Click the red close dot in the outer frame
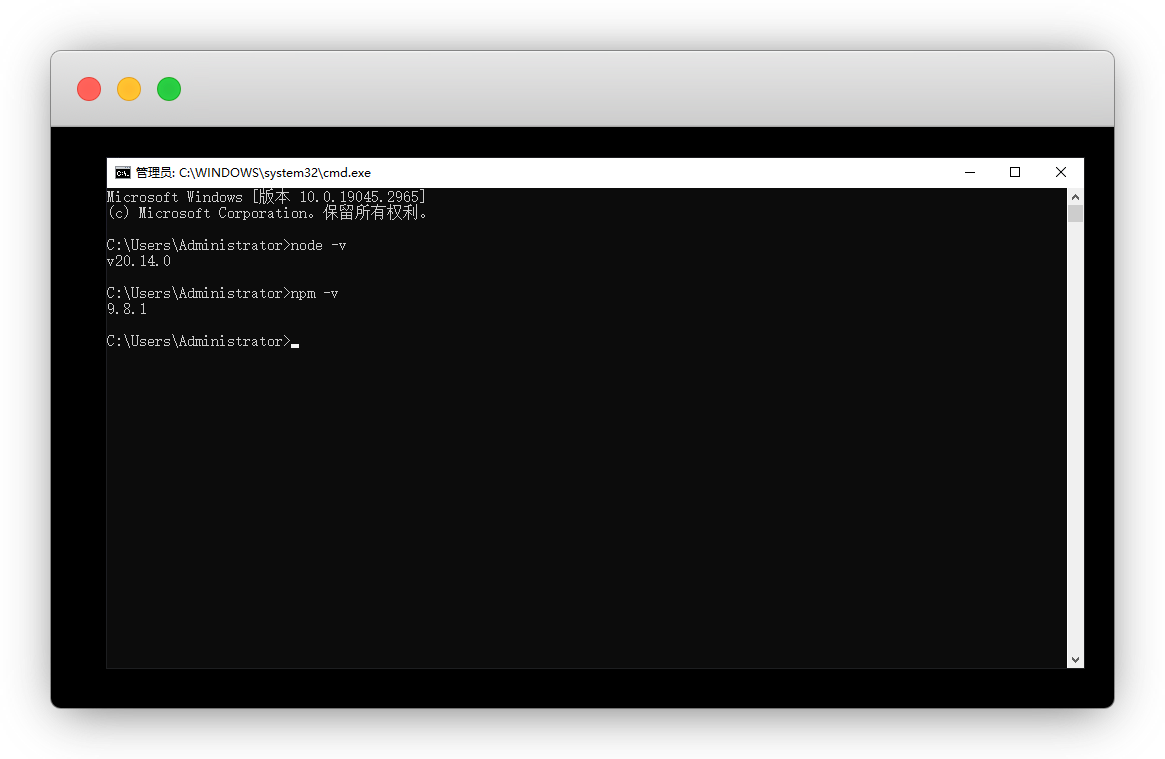This screenshot has height=759, width=1165. 89,89
